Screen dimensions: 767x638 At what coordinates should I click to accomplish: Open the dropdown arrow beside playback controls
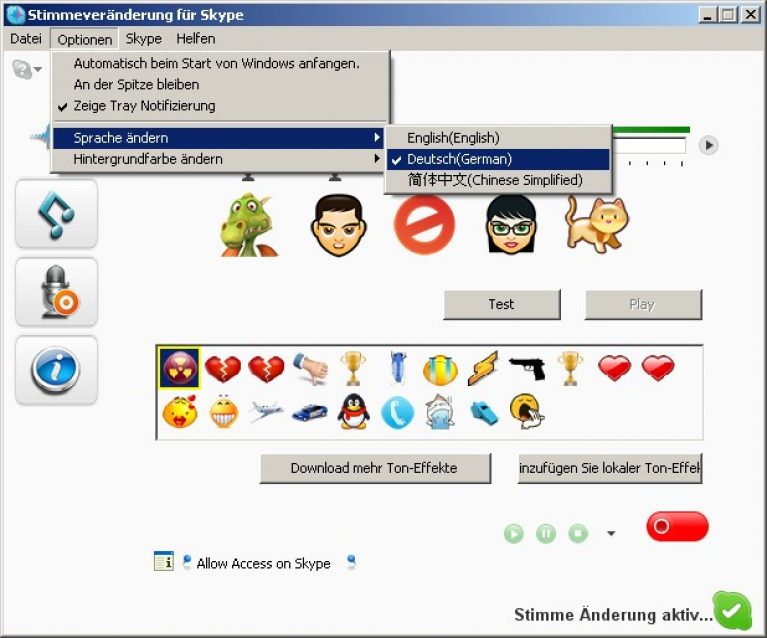pos(611,533)
